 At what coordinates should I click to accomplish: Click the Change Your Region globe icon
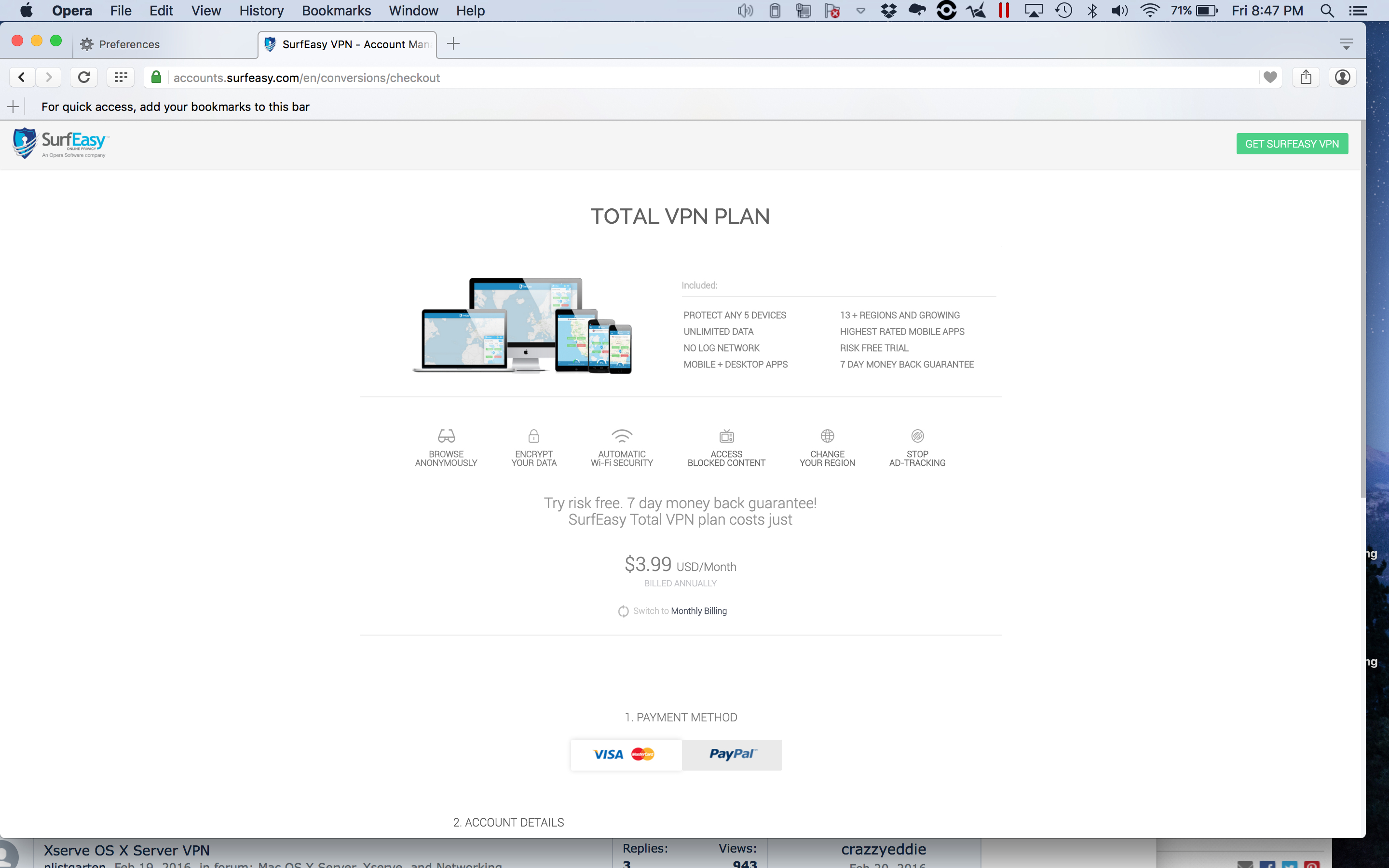[827, 436]
